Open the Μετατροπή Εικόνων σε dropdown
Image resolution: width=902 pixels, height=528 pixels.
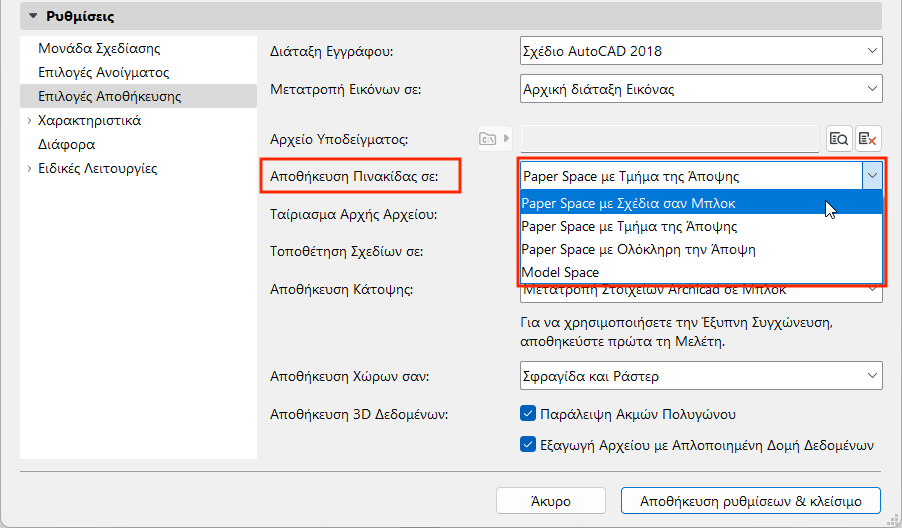pos(700,89)
